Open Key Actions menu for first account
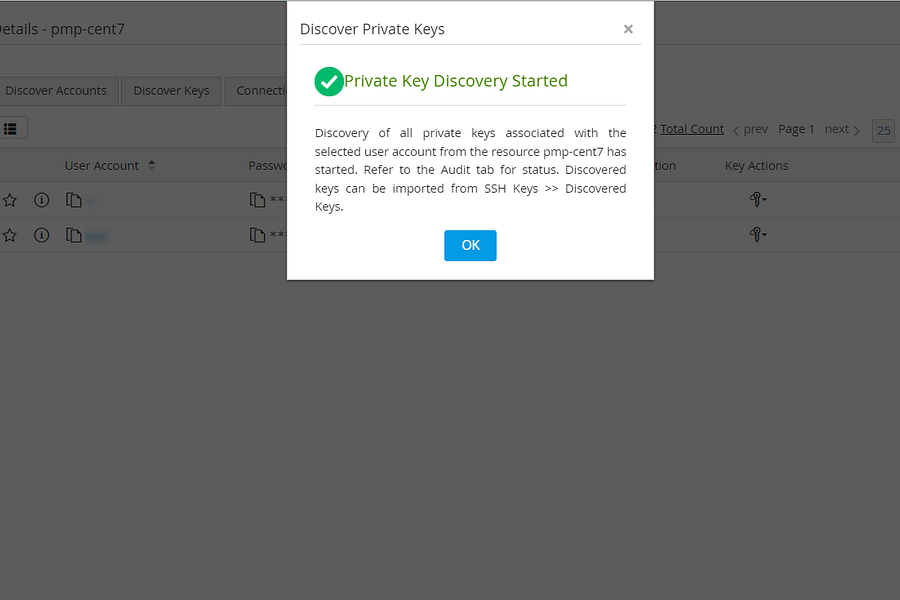Screen dimensions: 900x600 (x=758, y=200)
